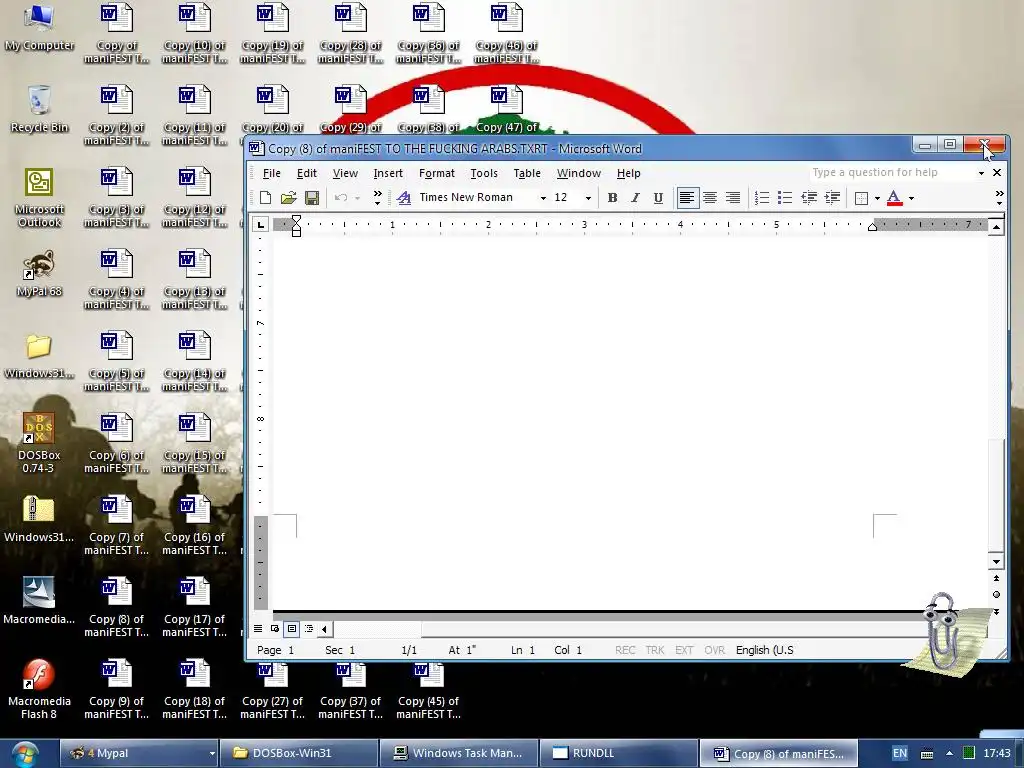
Task: Switch to Normal view button
Action: tap(258, 629)
